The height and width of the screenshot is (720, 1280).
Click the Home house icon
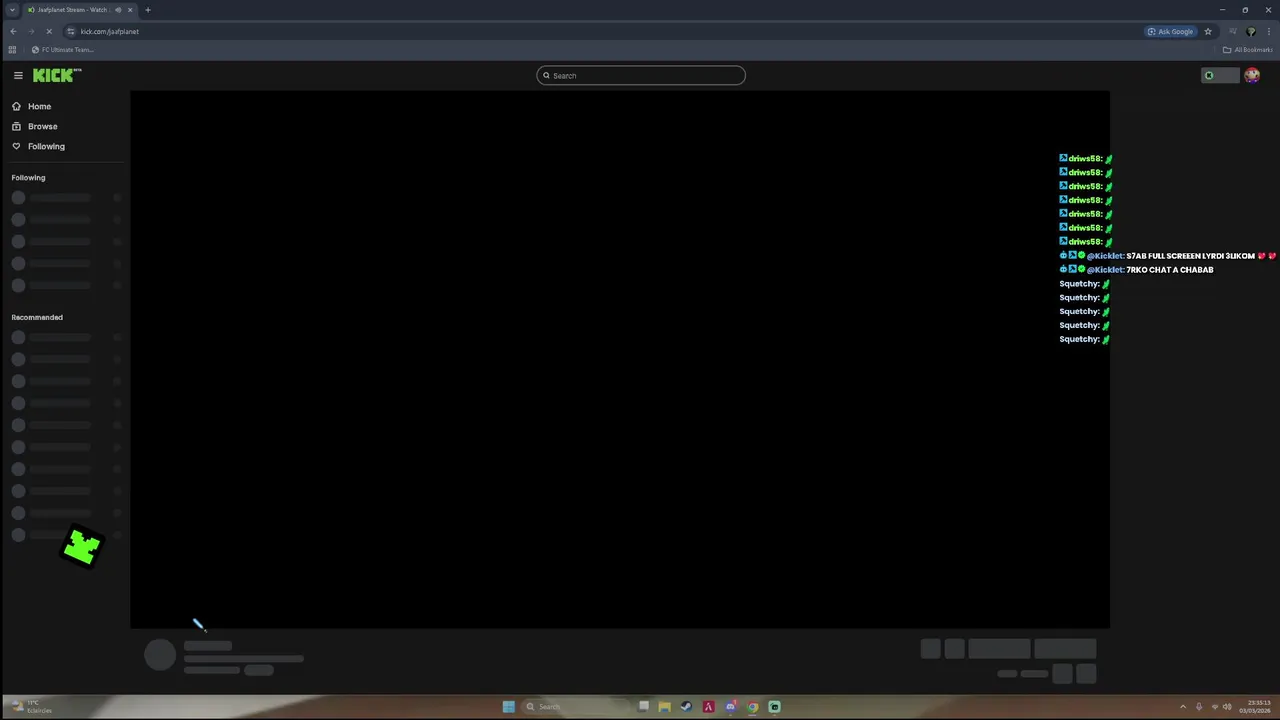(x=16, y=106)
